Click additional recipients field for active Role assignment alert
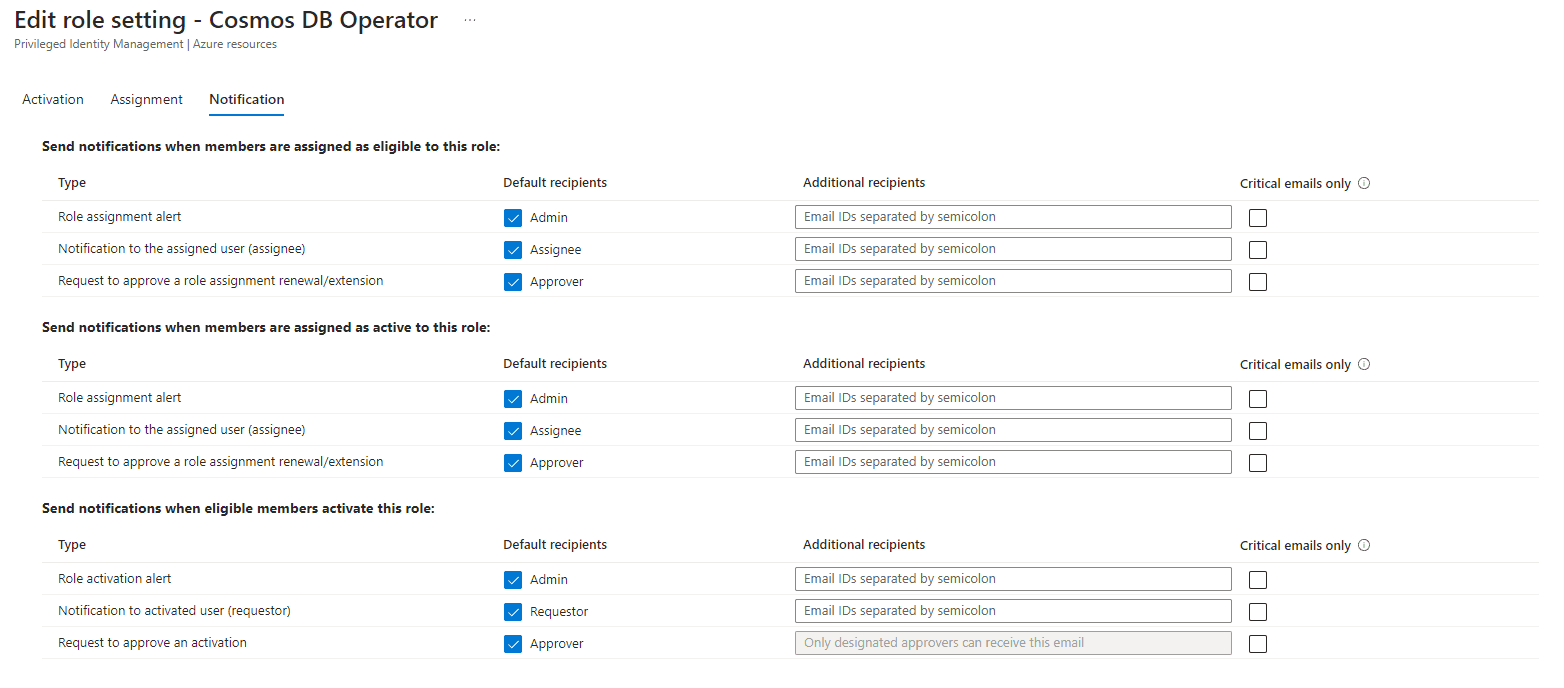The image size is (1564, 688). pos(1013,398)
